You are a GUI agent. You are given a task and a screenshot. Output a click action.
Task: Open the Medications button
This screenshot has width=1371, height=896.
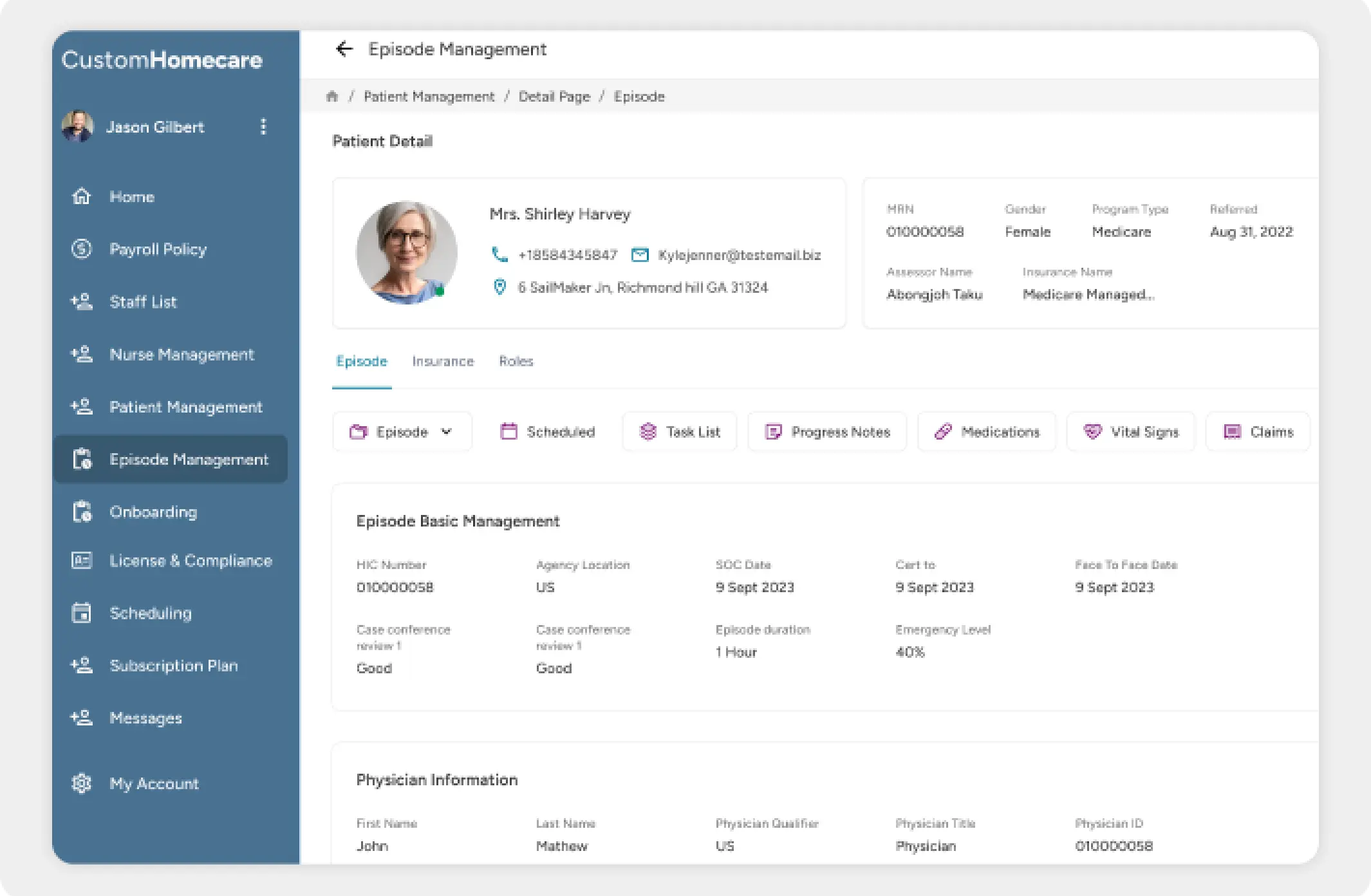987,431
